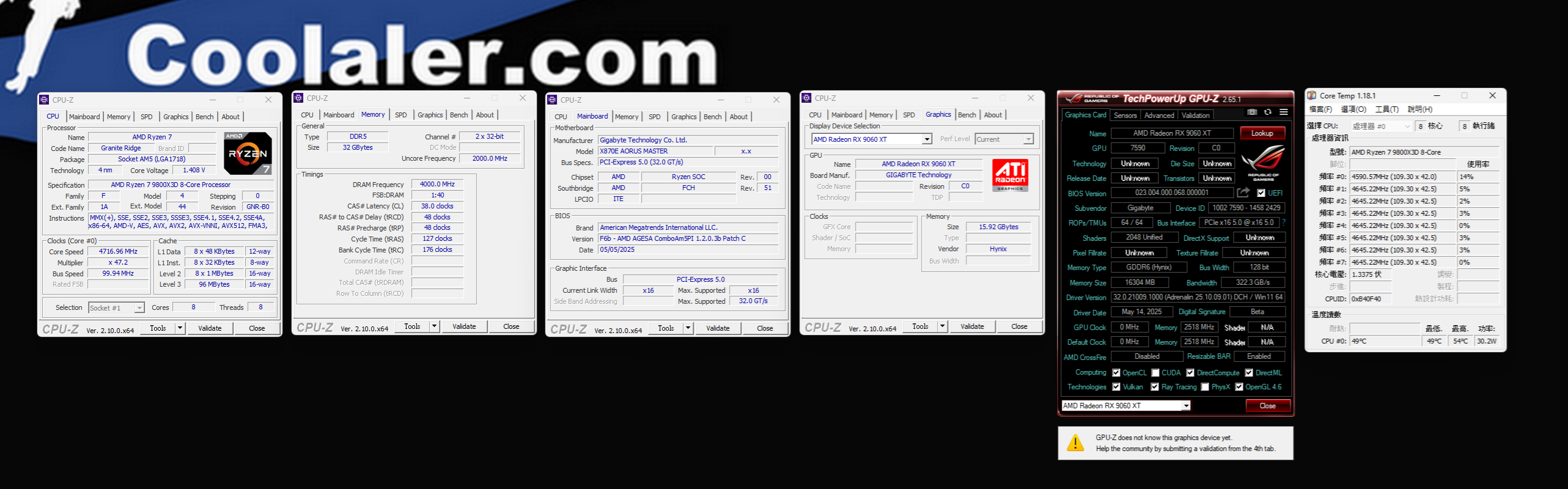Click the mainboard Model value X870E AORUS MASTER
The width and height of the screenshot is (1568, 489).
coord(655,152)
